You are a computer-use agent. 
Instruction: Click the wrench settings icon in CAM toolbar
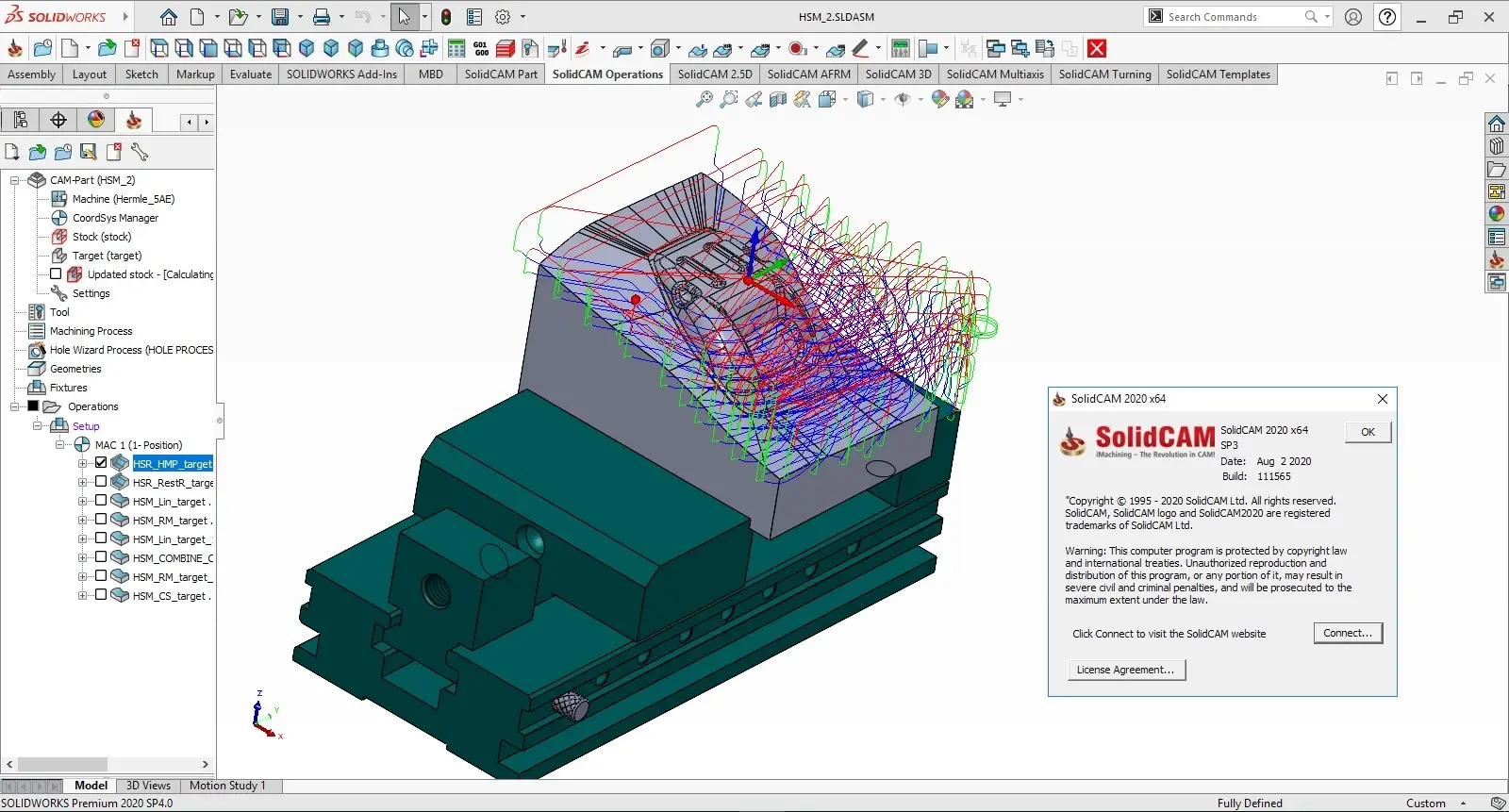(140, 152)
